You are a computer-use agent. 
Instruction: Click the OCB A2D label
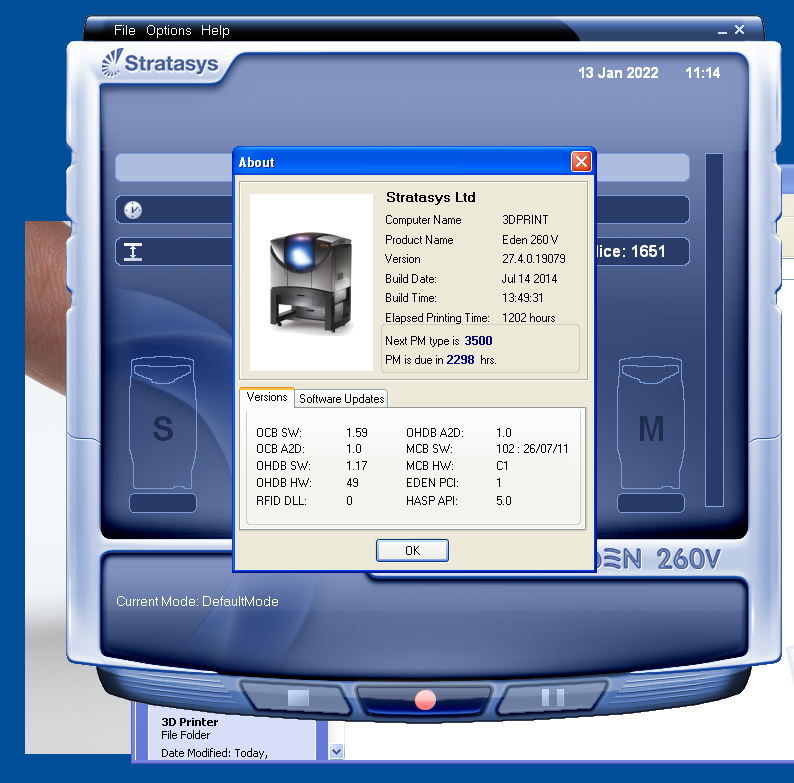[x=280, y=449]
